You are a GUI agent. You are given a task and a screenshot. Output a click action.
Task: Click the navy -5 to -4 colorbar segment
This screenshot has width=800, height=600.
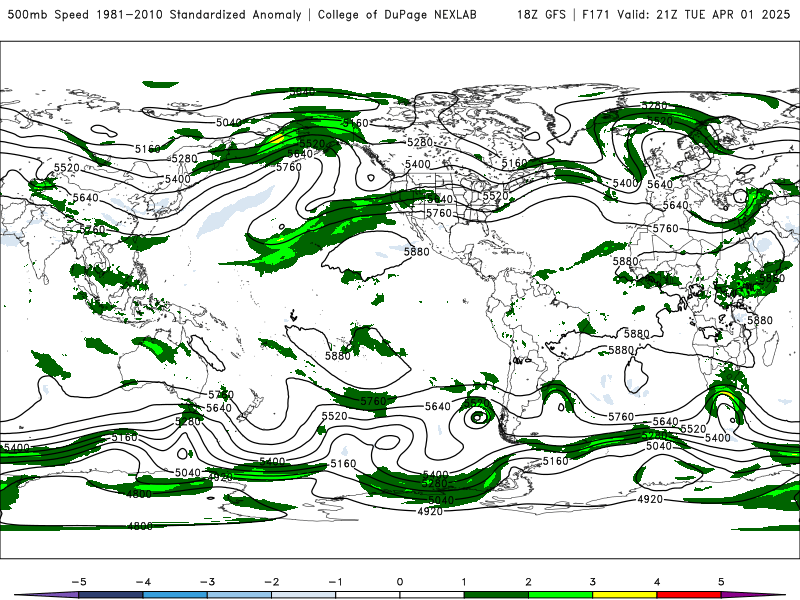click(111, 595)
